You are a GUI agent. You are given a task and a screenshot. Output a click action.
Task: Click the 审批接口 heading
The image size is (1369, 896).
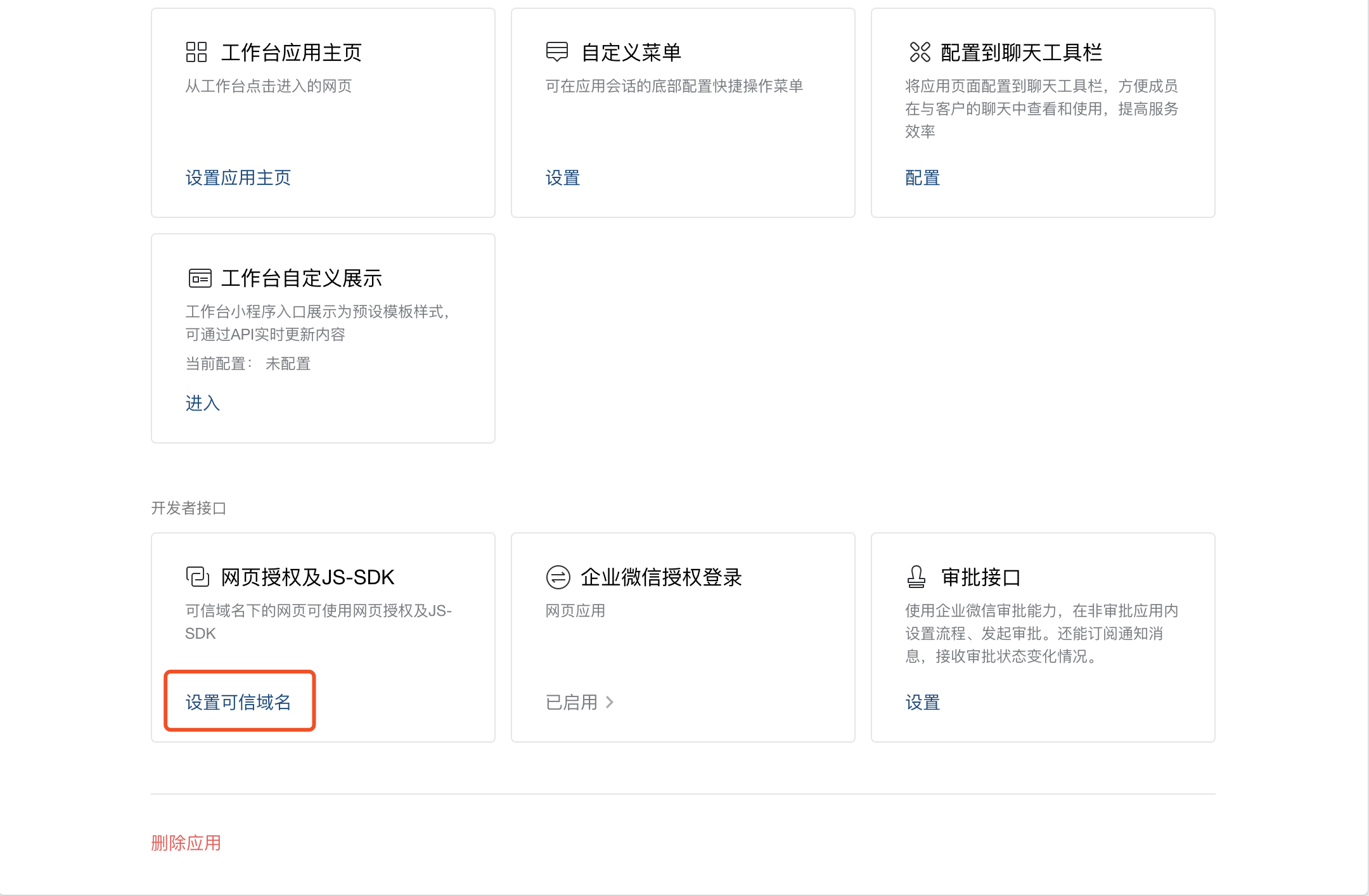click(980, 577)
